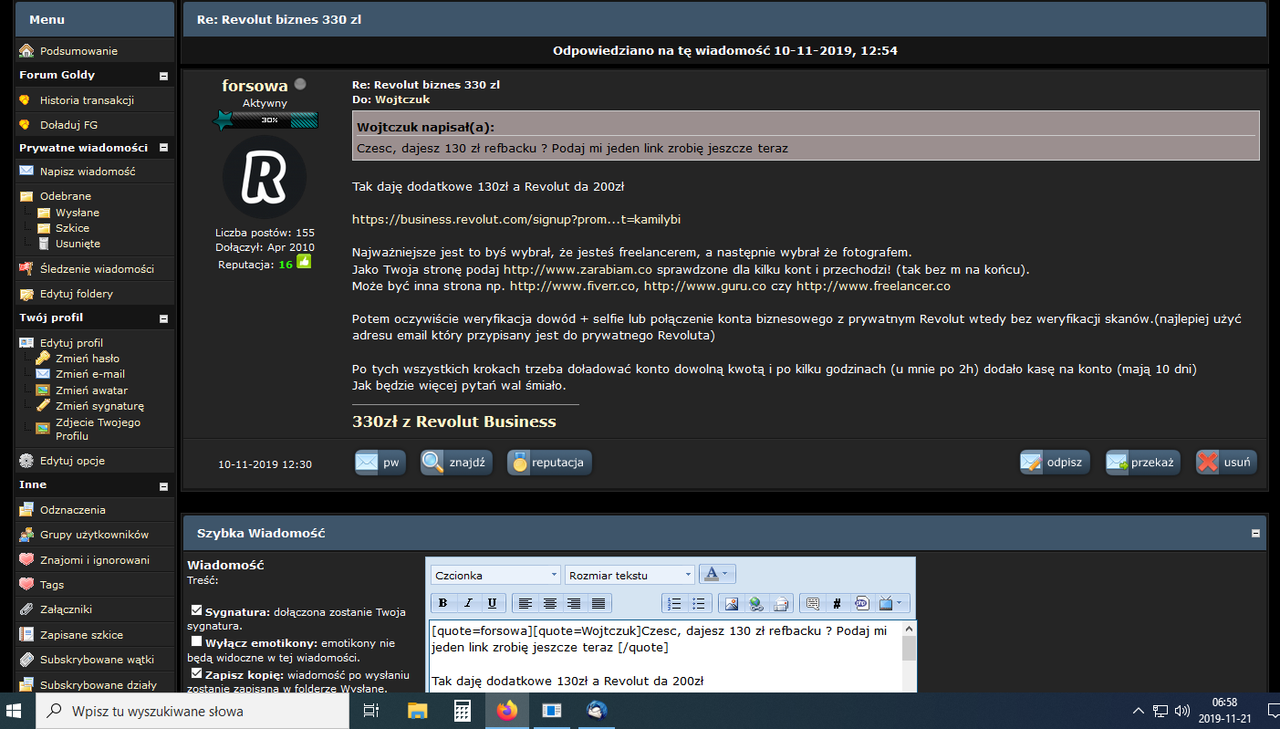Screen dimensions: 1280x729
Task: Click the green reputation thumbs-up icon
Action: (304, 262)
